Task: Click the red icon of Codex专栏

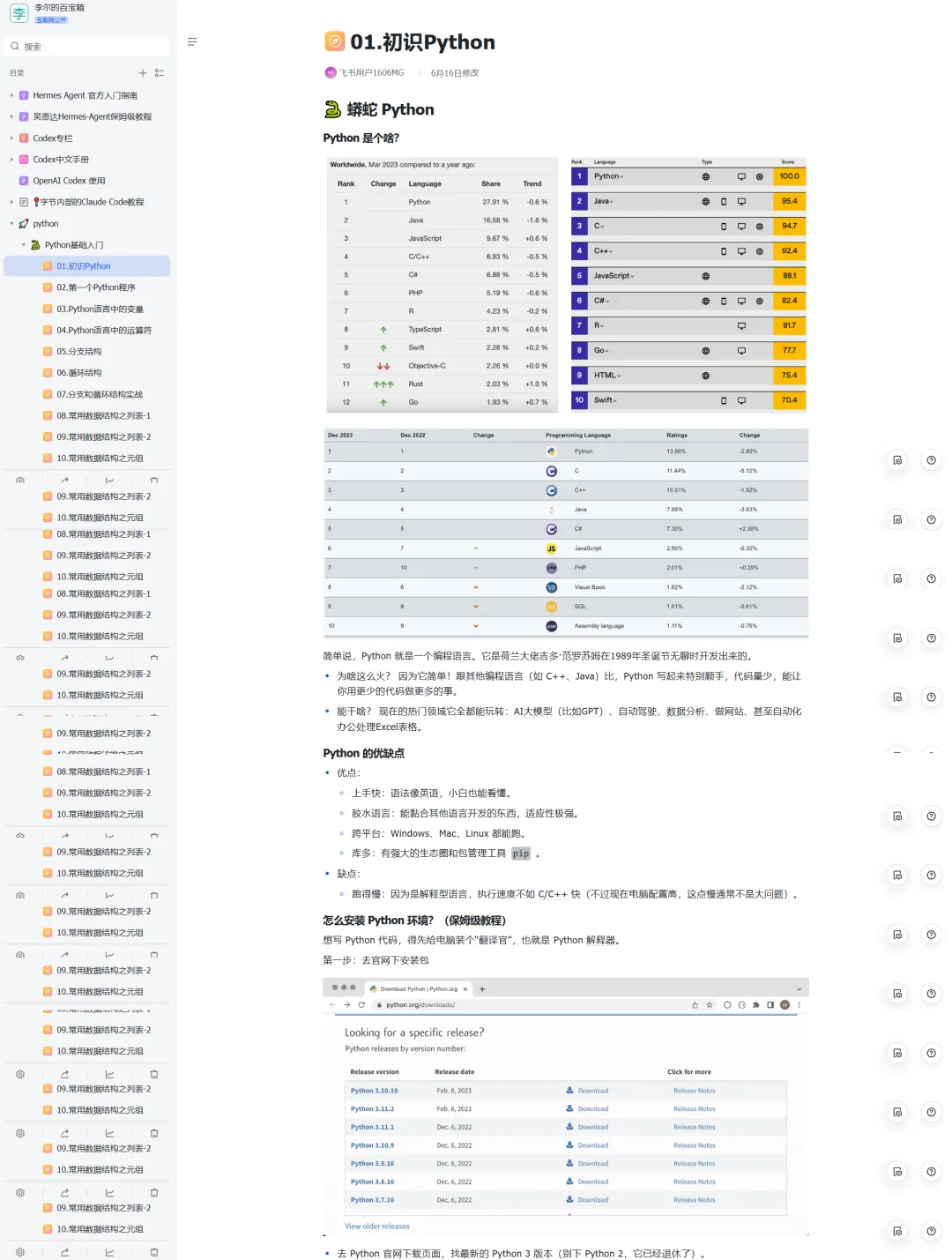Action: (x=24, y=138)
